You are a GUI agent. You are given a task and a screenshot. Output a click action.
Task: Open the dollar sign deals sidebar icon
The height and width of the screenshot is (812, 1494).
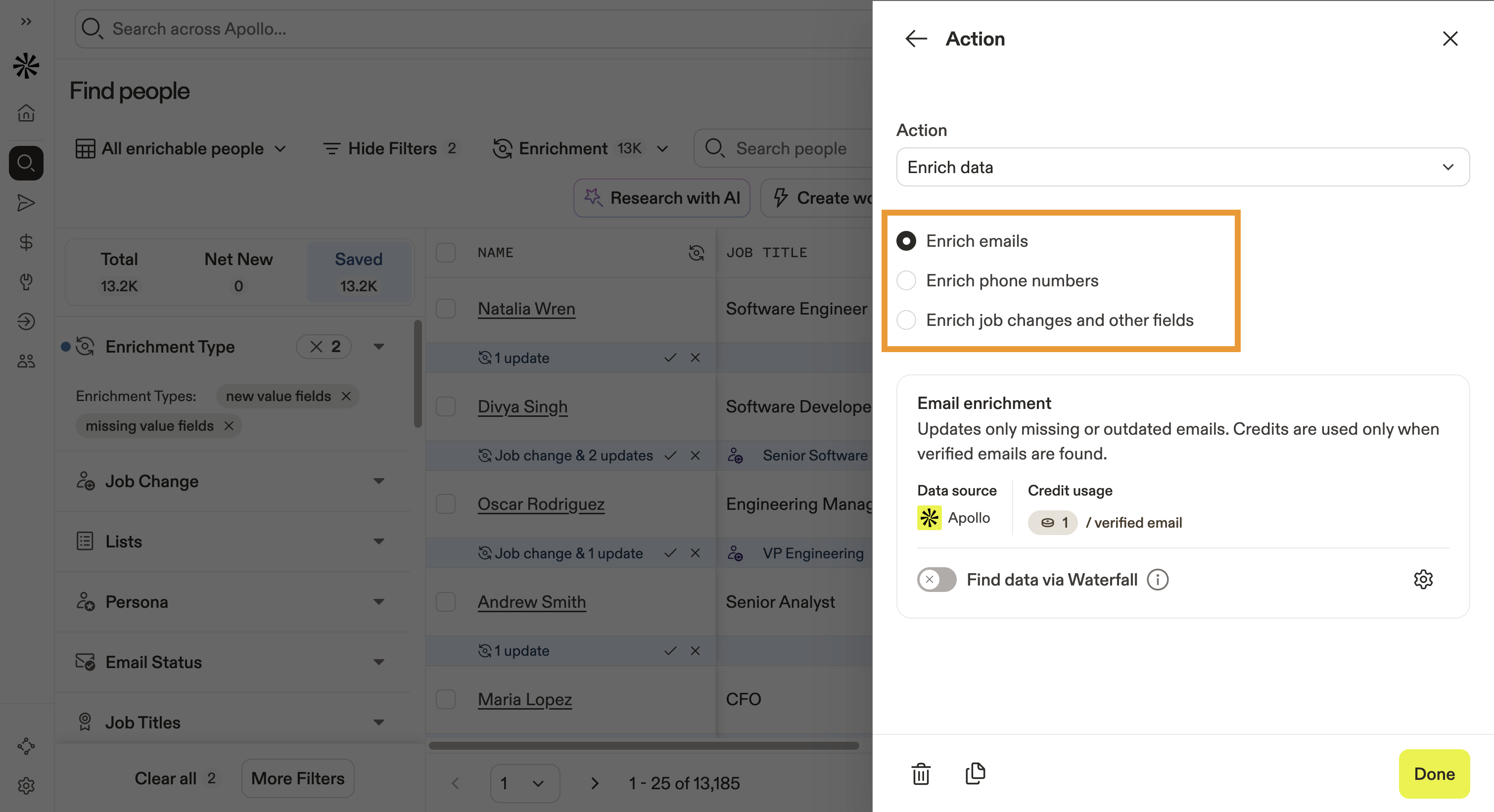26,242
